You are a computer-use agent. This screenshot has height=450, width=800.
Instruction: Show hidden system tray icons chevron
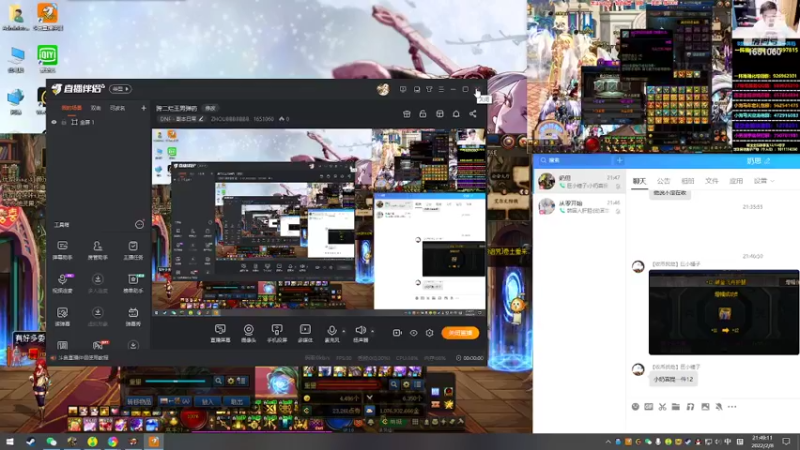pyautogui.click(x=608, y=441)
